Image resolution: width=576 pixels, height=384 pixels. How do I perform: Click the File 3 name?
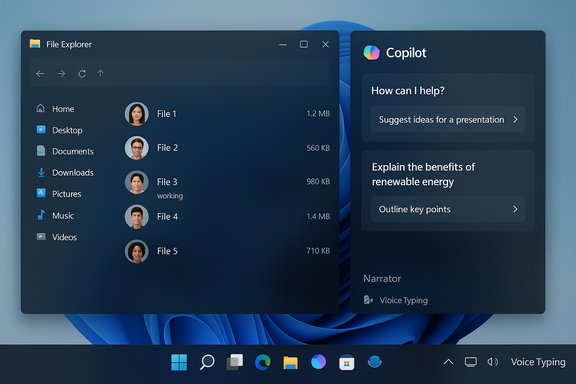coord(167,182)
